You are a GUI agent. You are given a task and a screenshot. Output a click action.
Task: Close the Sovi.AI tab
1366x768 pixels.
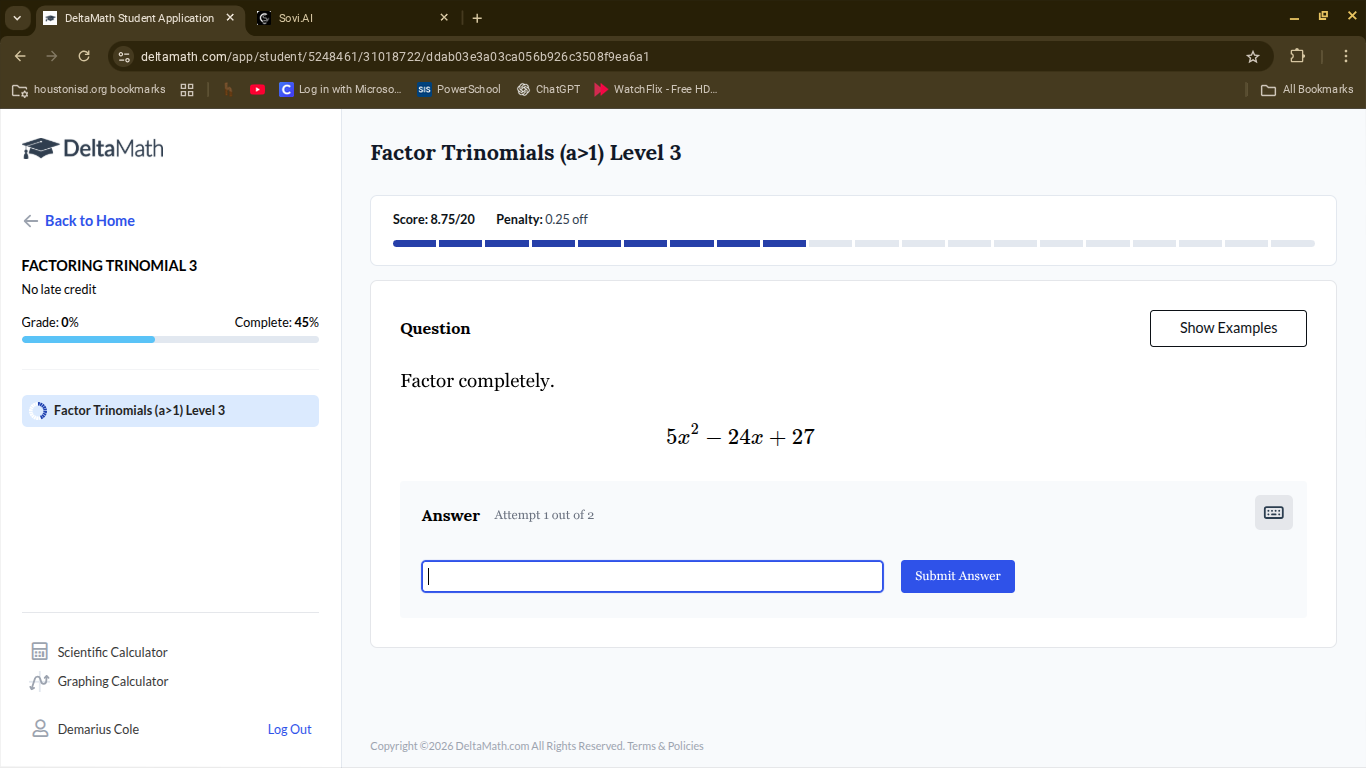click(445, 18)
